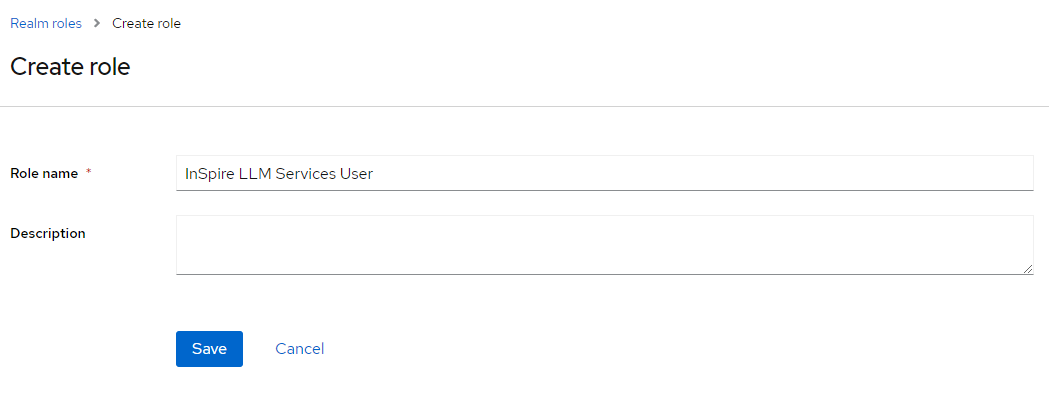Save the new role
This screenshot has width=1049, height=402.
pyautogui.click(x=209, y=349)
